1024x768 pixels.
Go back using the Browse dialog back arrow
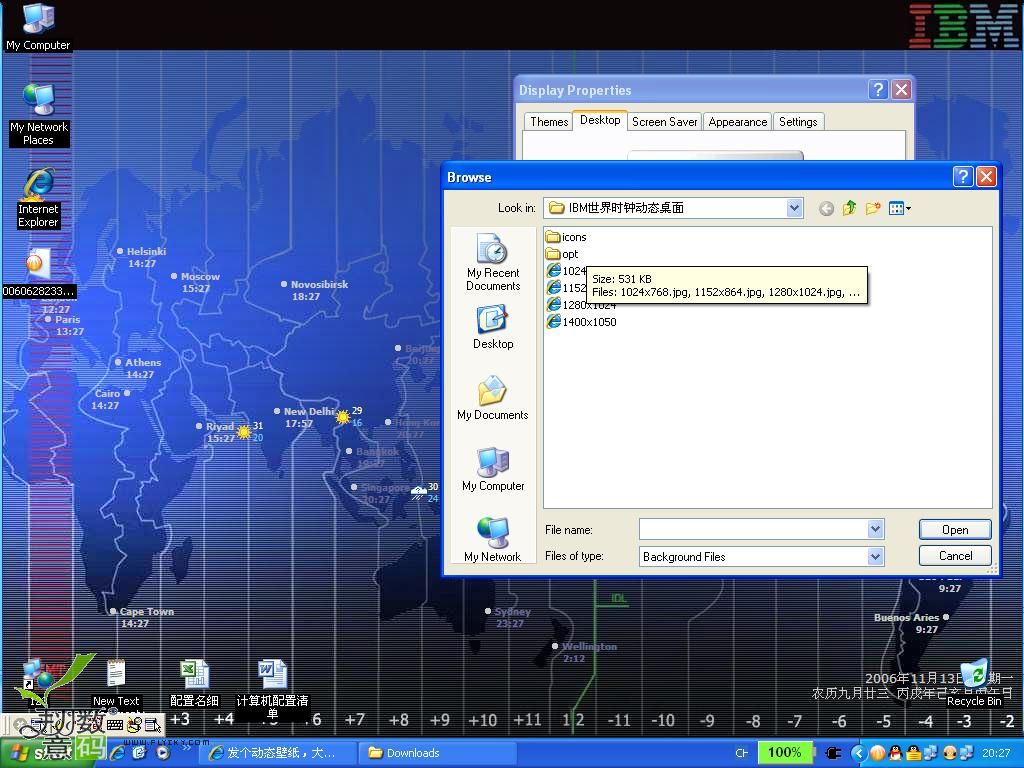pyautogui.click(x=826, y=208)
